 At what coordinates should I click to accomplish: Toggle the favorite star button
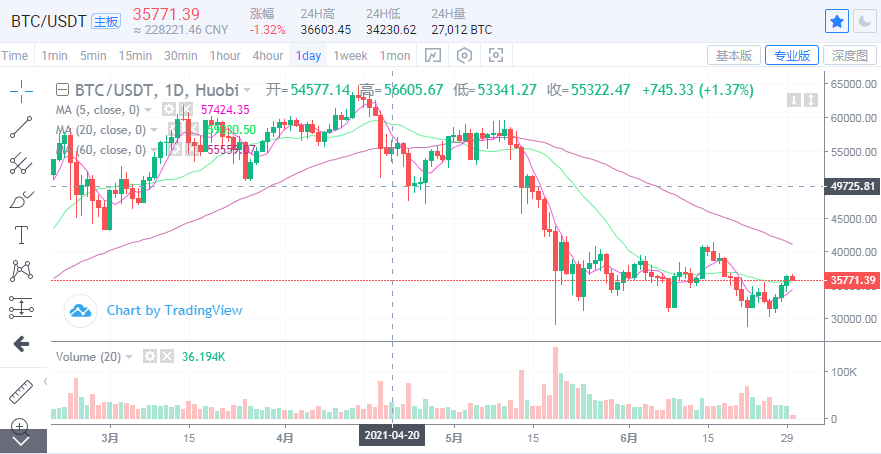836,21
